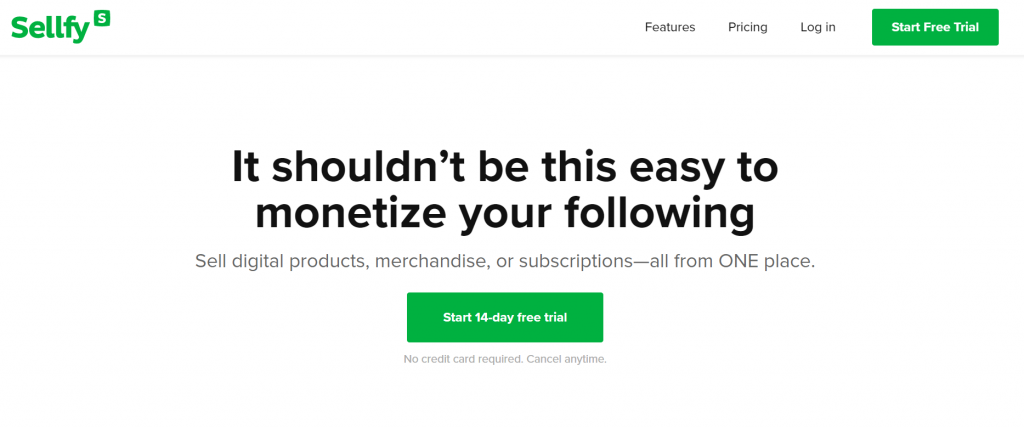The image size is (1024, 428).
Task: Click the word 'place.' ending the subheading
Action: pyautogui.click(x=791, y=263)
